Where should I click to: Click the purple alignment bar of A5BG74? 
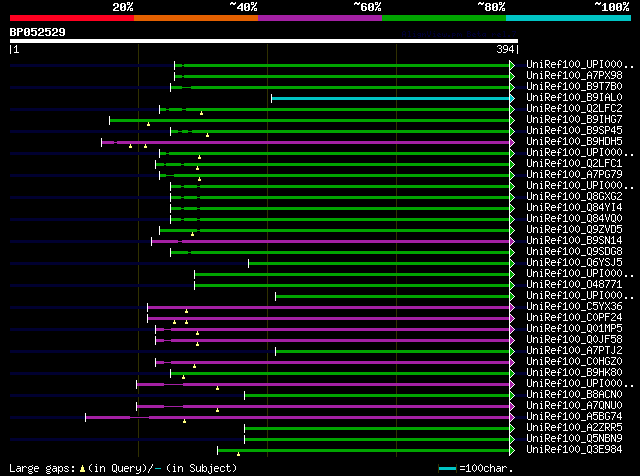(x=298, y=418)
